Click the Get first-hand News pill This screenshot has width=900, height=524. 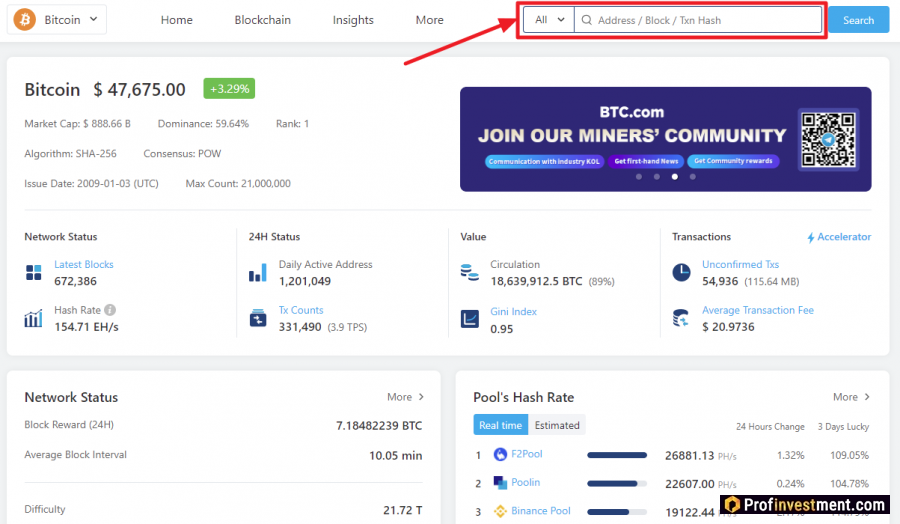[646, 161]
